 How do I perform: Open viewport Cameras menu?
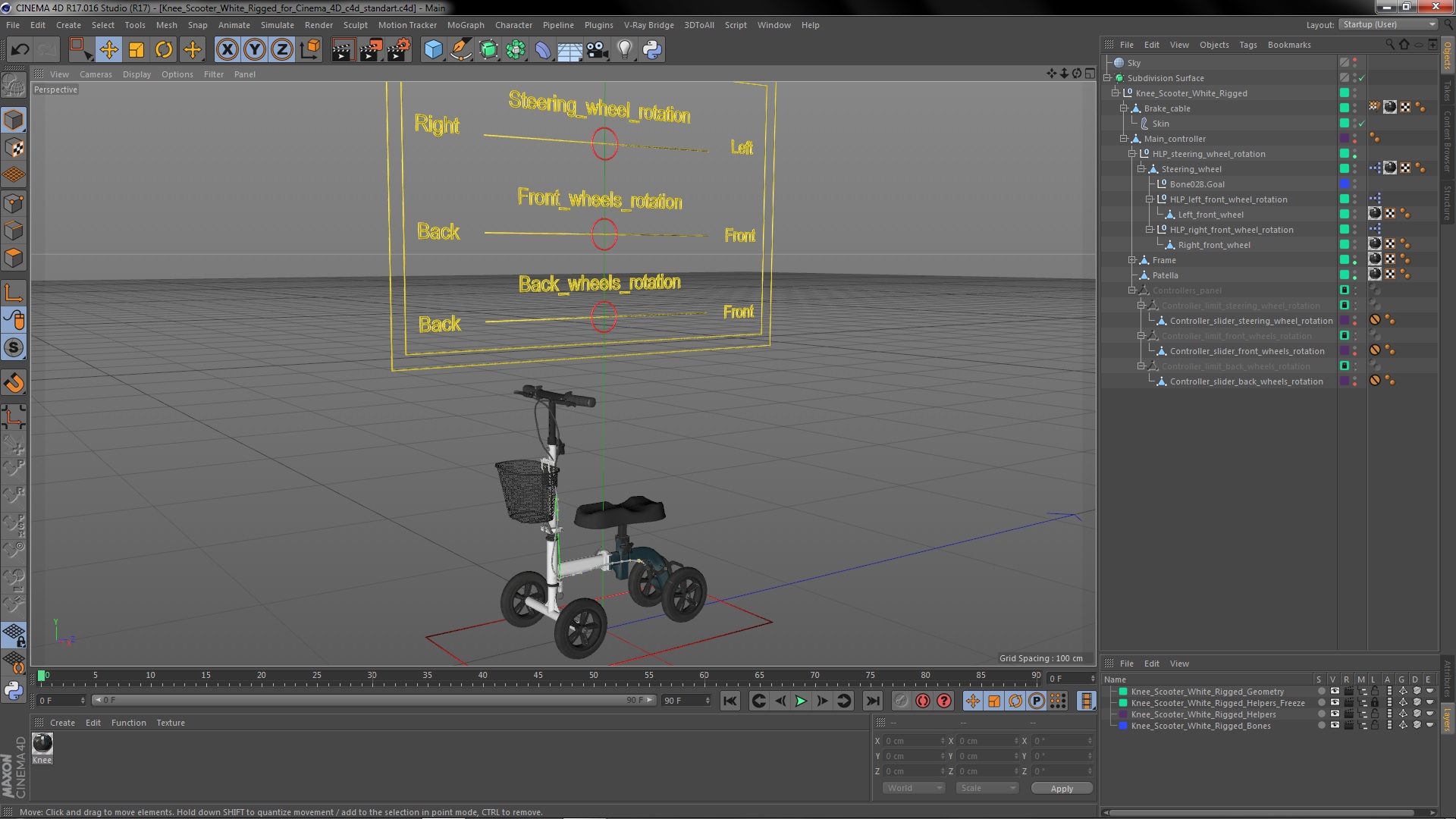tap(96, 74)
